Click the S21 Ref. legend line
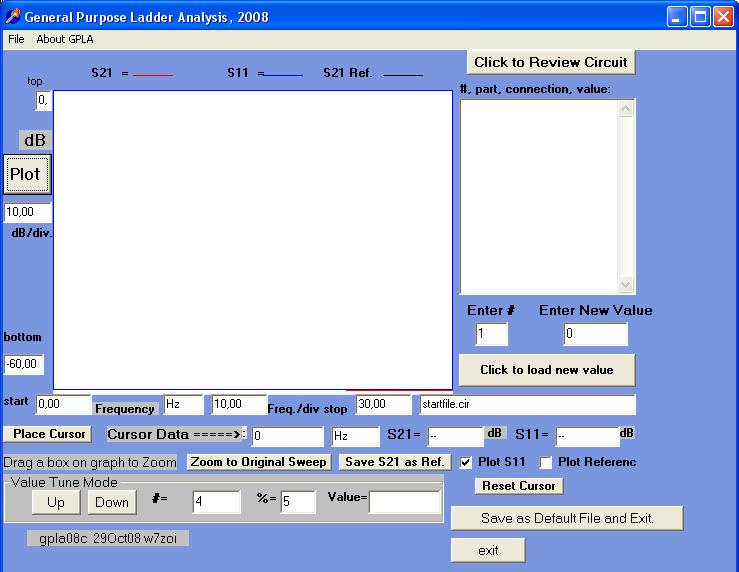The height and width of the screenshot is (572, 739). (x=403, y=74)
